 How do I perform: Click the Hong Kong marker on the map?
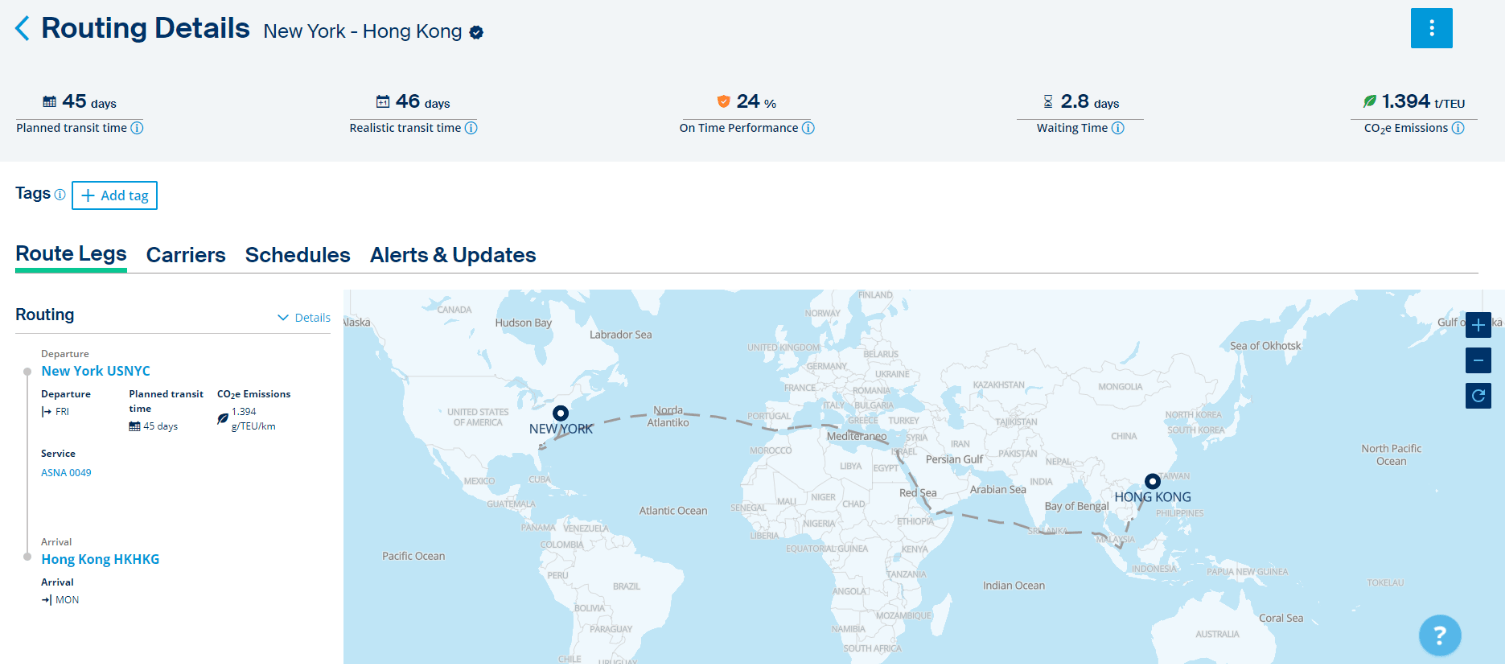pyautogui.click(x=1152, y=481)
